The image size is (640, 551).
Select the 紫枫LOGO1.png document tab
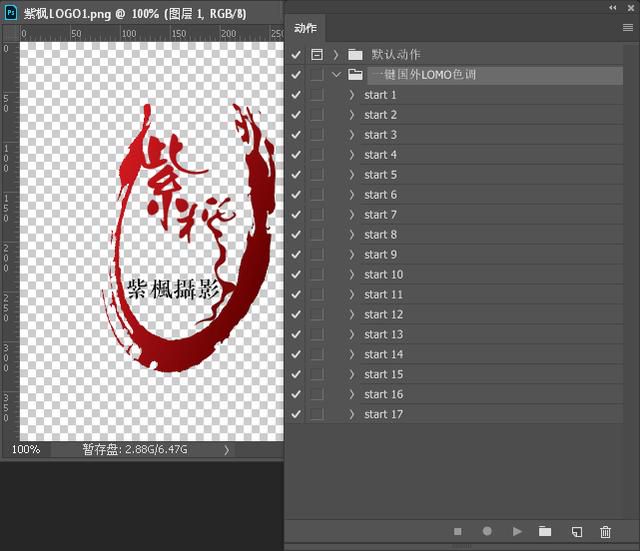click(x=135, y=13)
